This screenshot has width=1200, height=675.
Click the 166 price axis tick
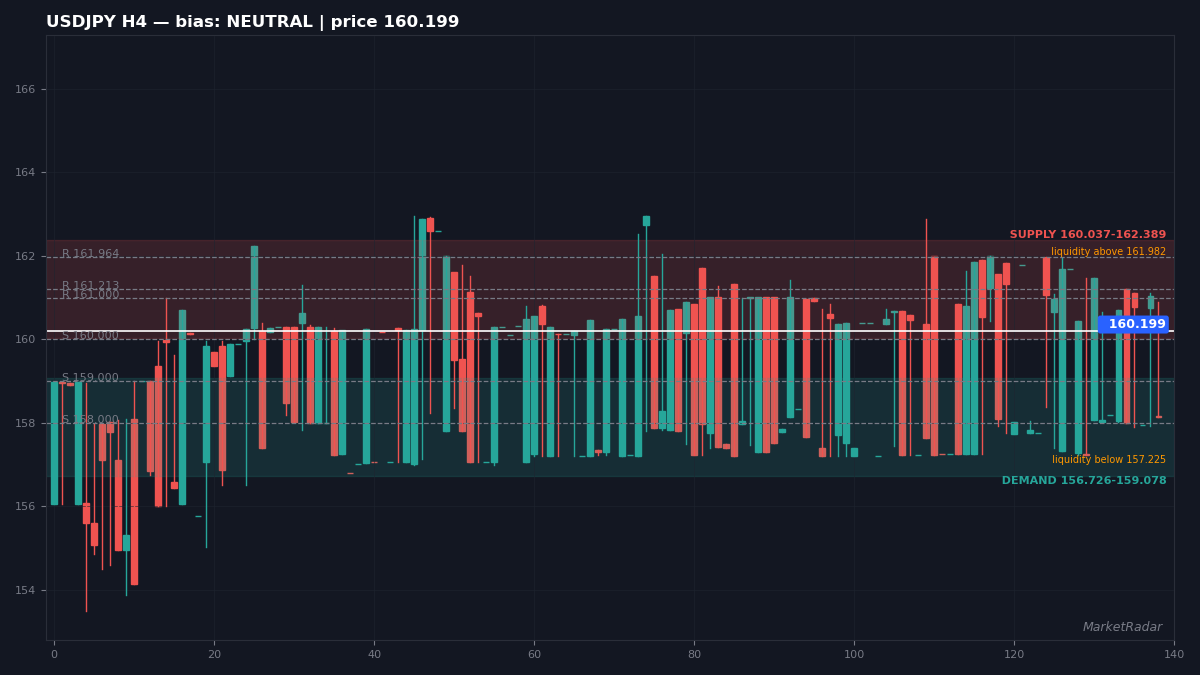[x=25, y=90]
